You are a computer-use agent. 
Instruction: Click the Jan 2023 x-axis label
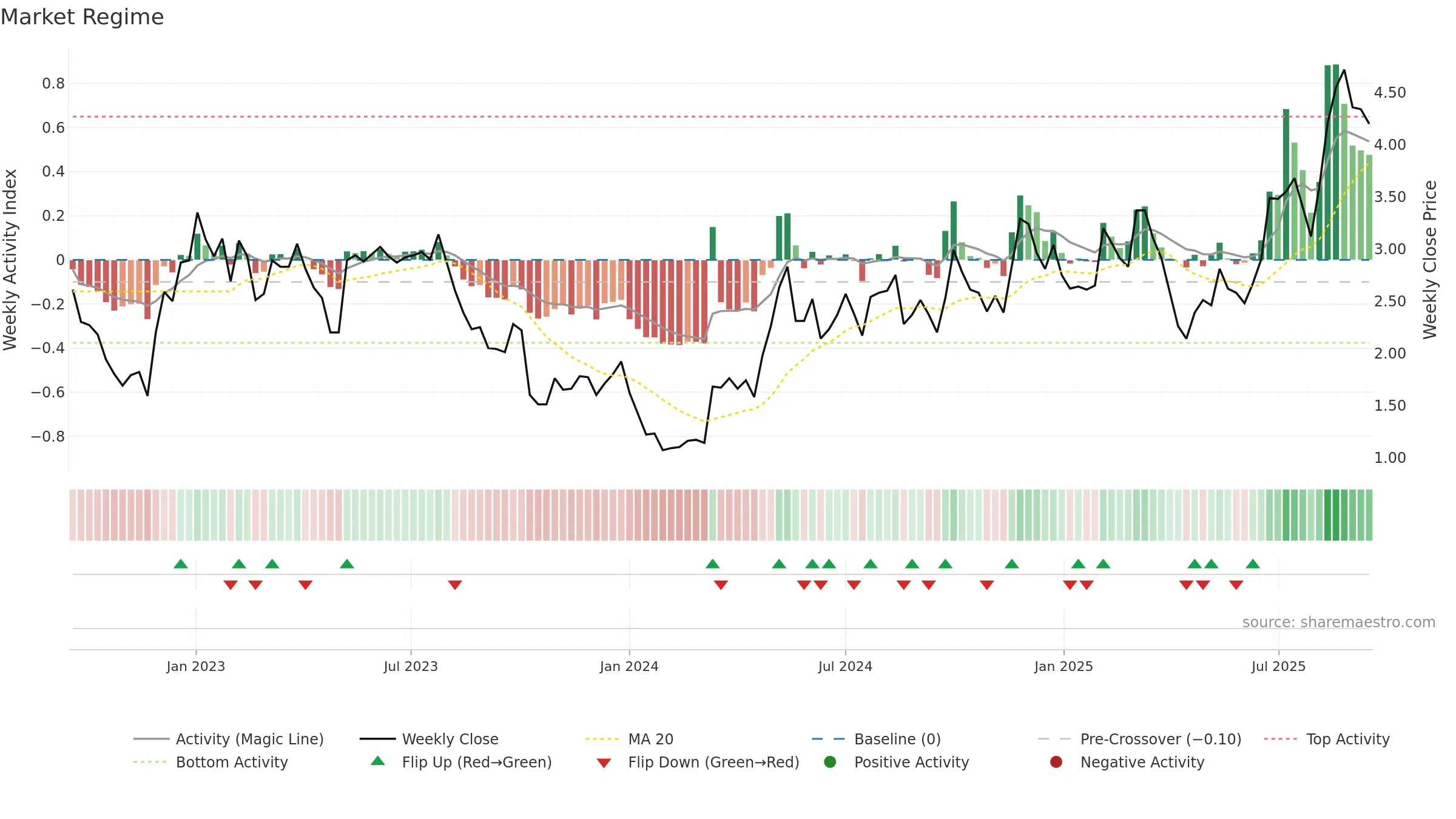pyautogui.click(x=196, y=667)
